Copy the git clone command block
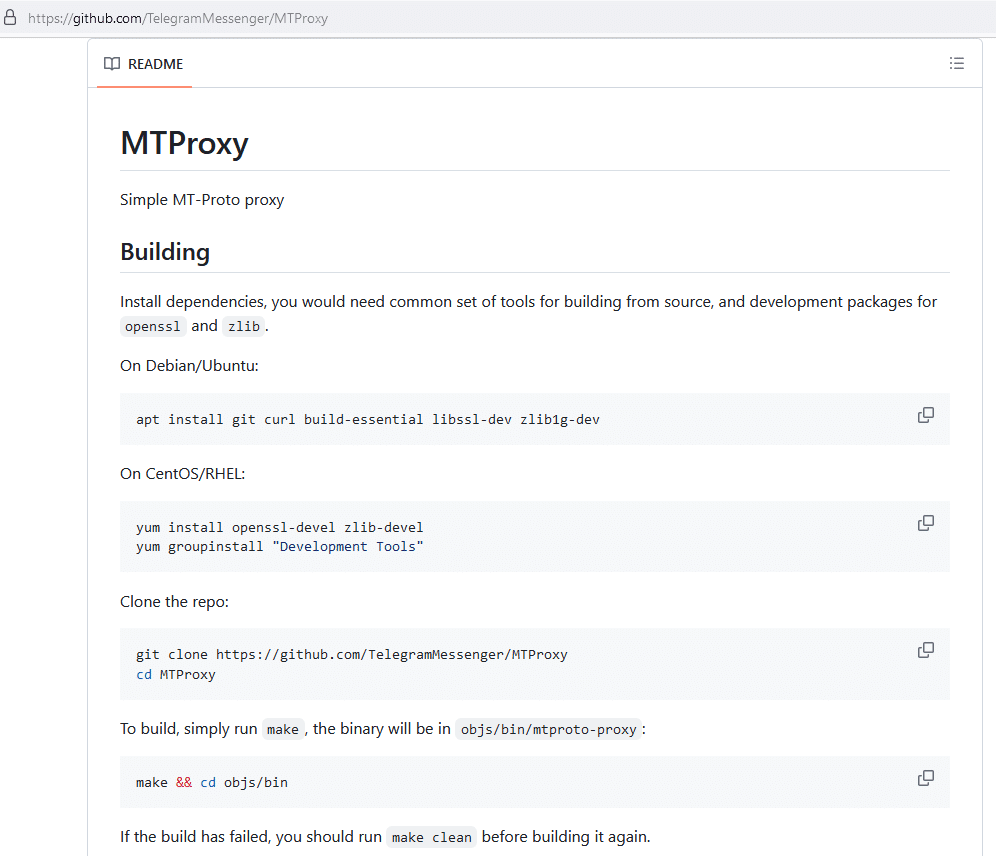Viewport: 996px width, 856px height. pos(925,650)
